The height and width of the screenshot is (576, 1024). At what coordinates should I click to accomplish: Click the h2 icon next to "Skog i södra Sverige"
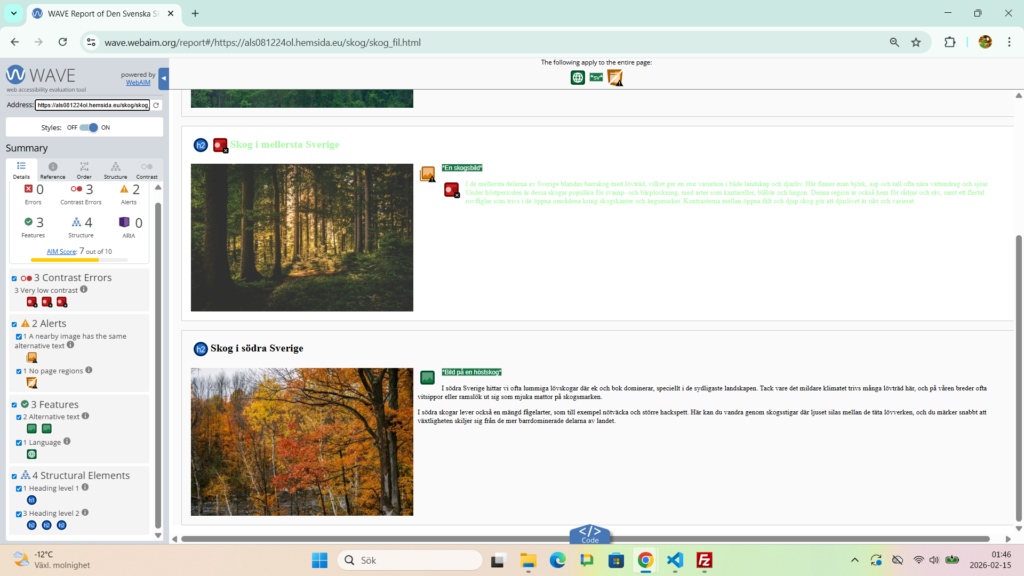click(200, 349)
